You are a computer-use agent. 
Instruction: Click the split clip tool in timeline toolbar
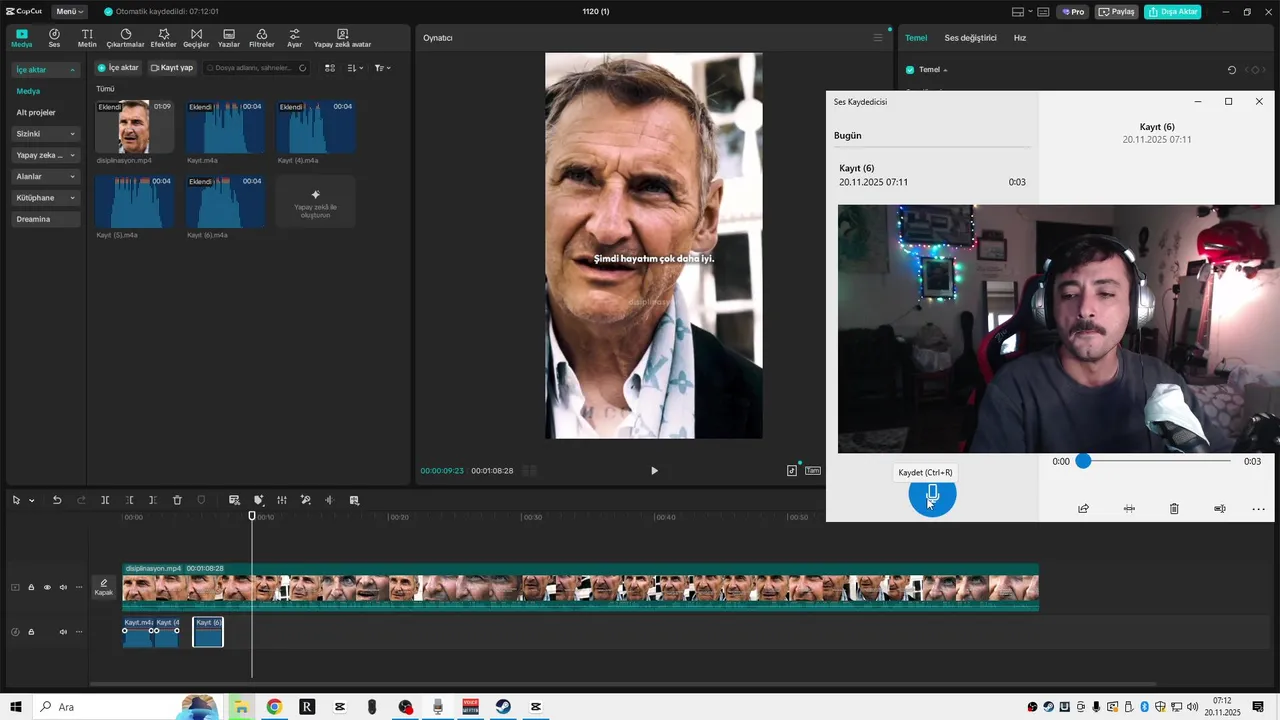105,500
